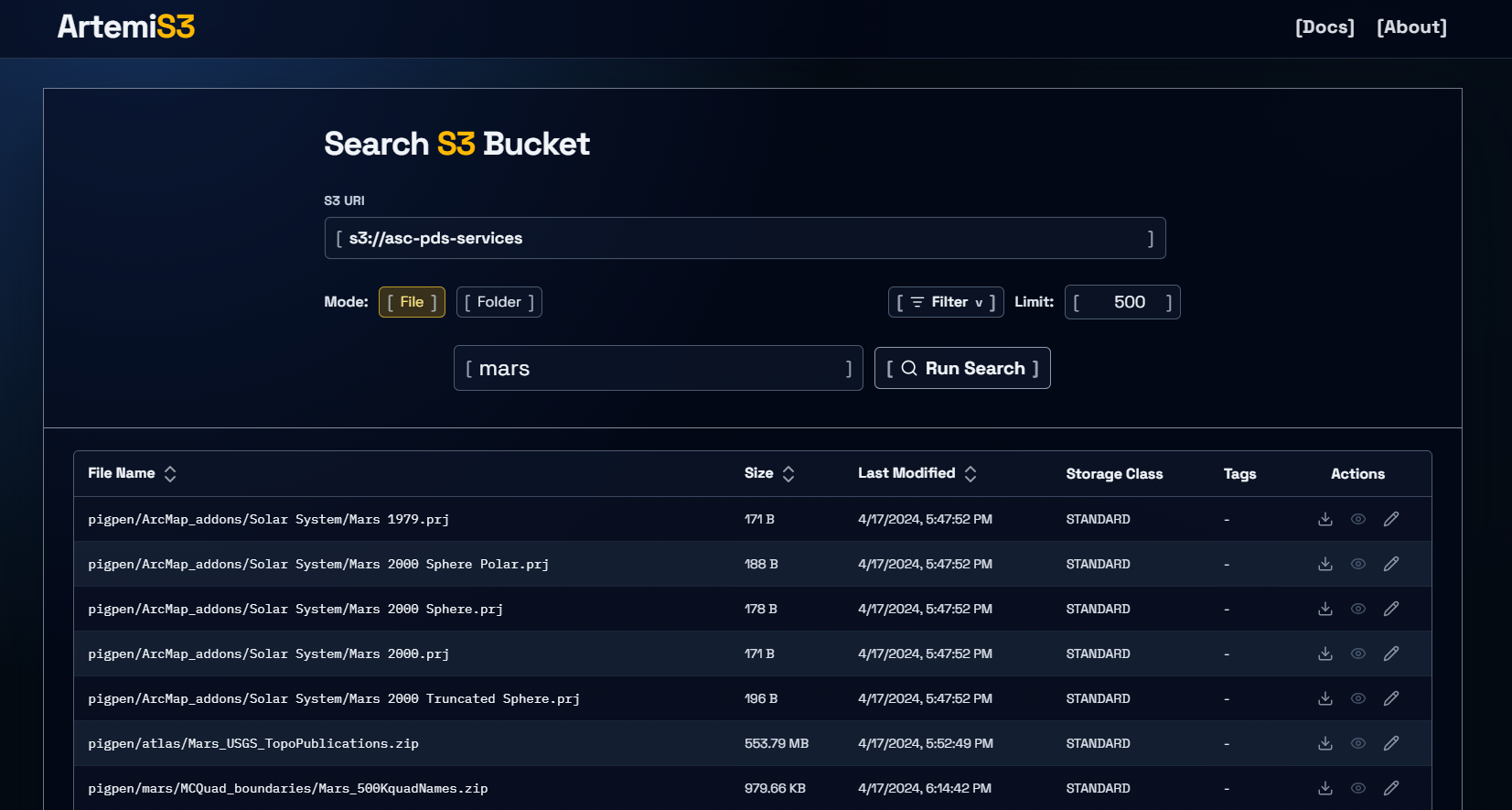Select File search mode
Image resolution: width=1512 pixels, height=810 pixels.
412,302
